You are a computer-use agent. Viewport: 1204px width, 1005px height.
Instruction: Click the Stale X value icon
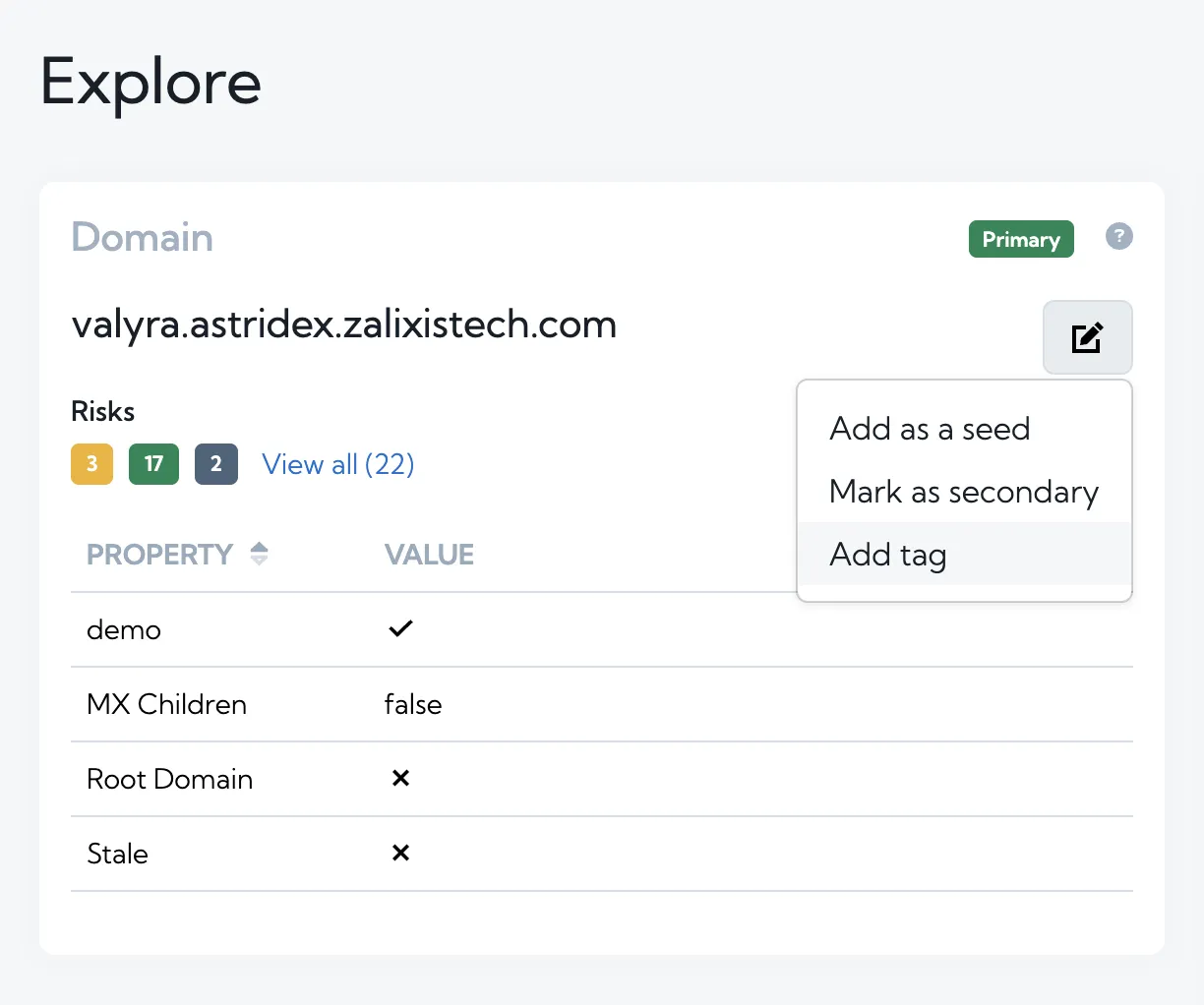click(400, 853)
